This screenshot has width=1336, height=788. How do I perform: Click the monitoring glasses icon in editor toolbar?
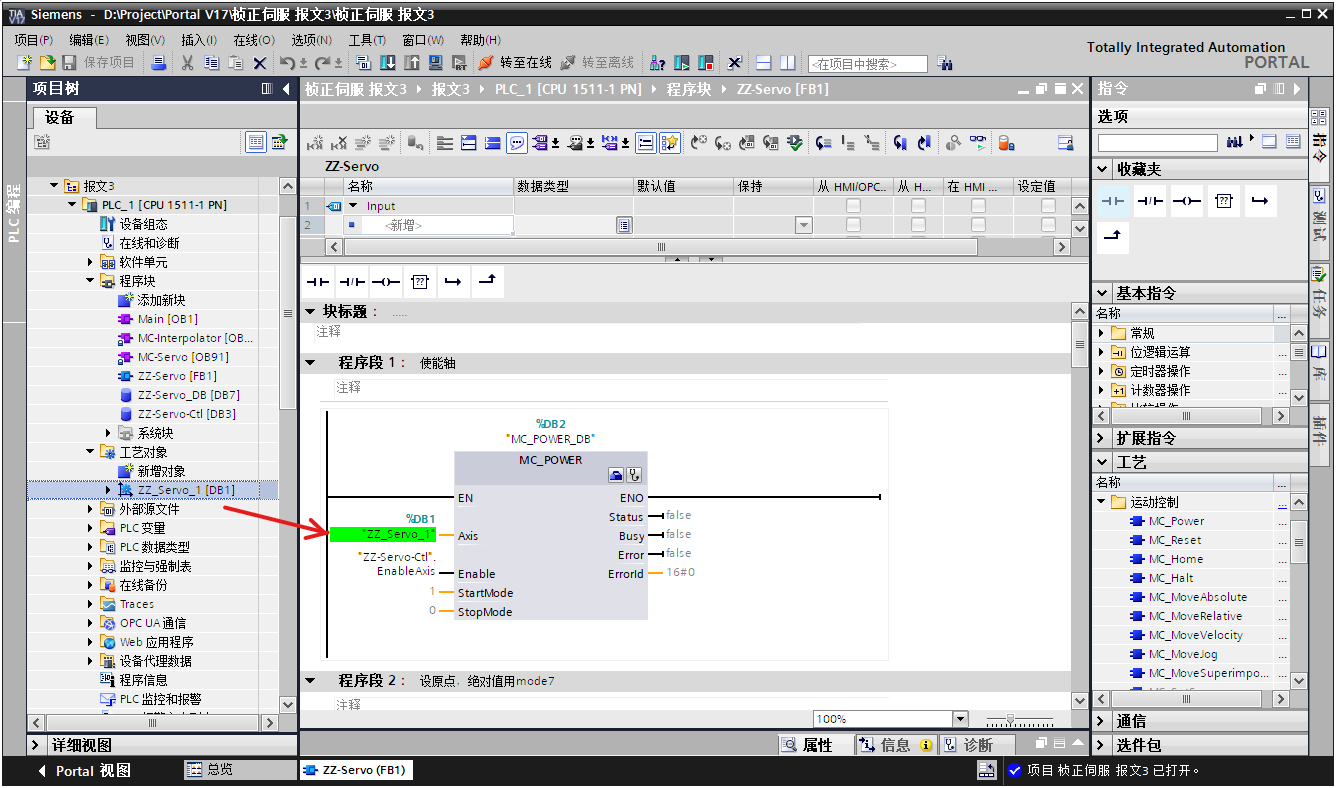977,143
